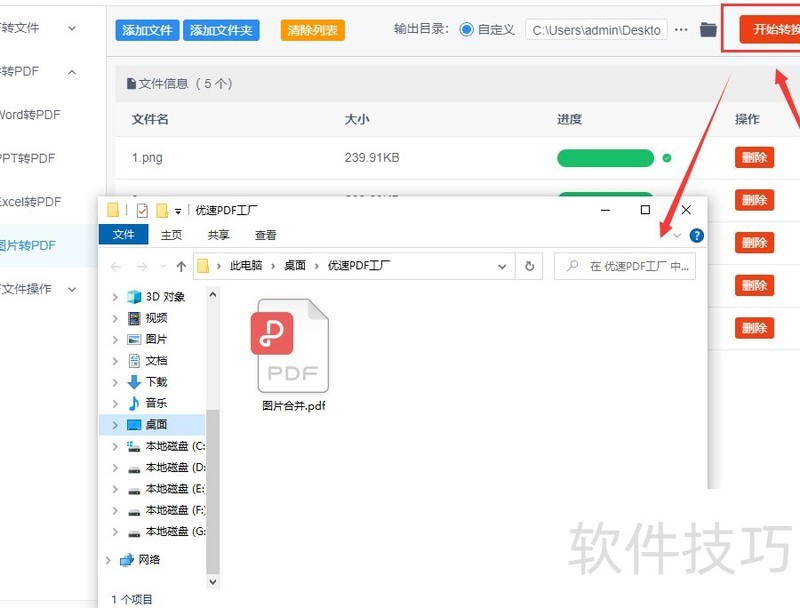This screenshot has width=800, height=608.
Task: Open recent locations dropdown next to forward arrow
Action: click(163, 266)
